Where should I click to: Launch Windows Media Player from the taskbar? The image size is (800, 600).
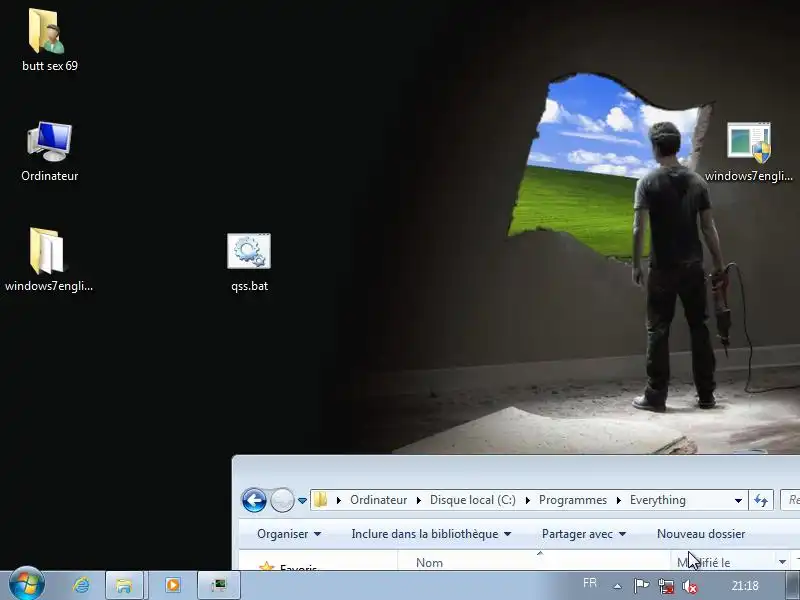173,585
